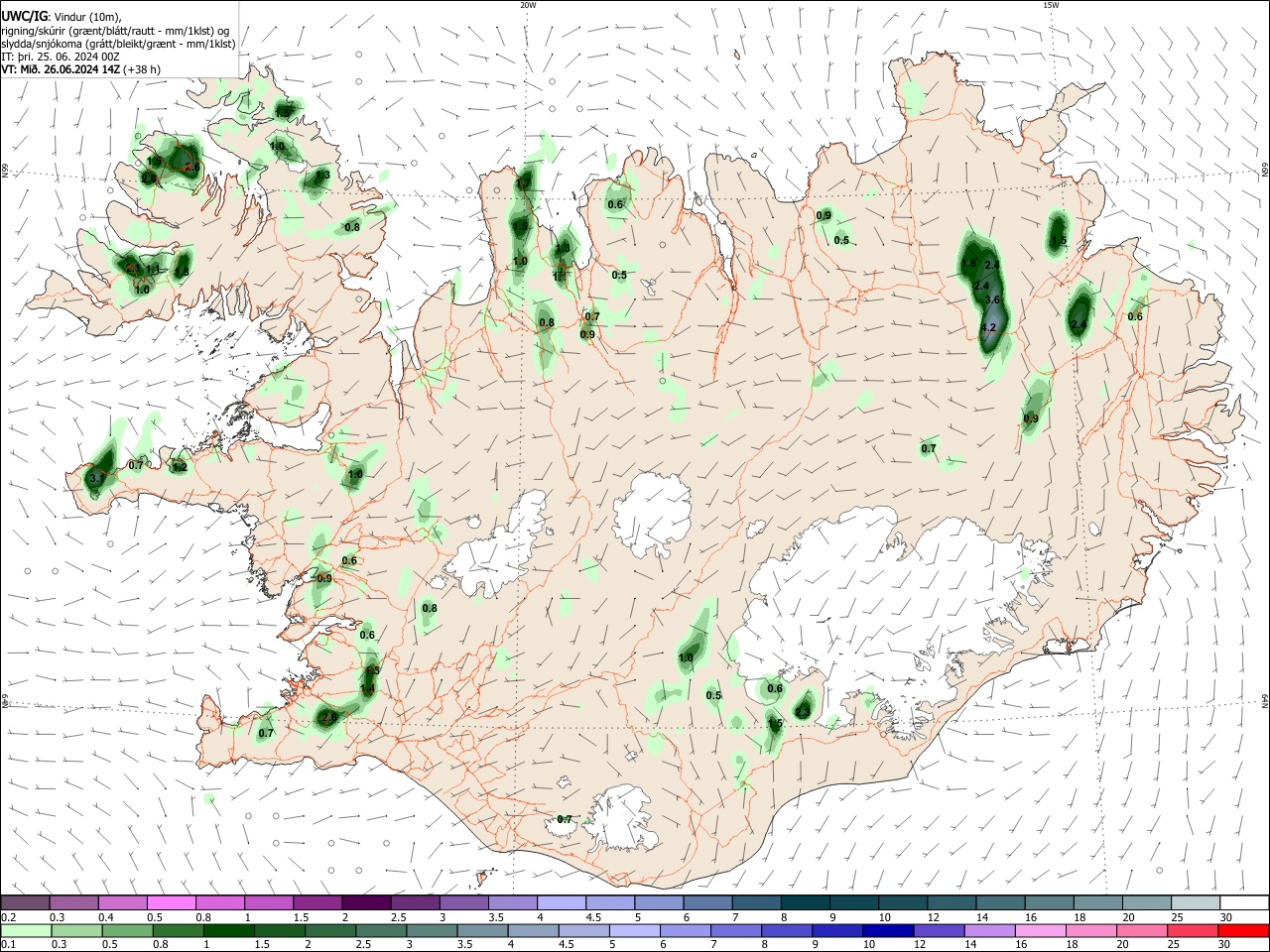This screenshot has width=1270, height=952.
Task: Click the palest green 0.1 swatch in lower legend
Action: pyautogui.click(x=28, y=930)
